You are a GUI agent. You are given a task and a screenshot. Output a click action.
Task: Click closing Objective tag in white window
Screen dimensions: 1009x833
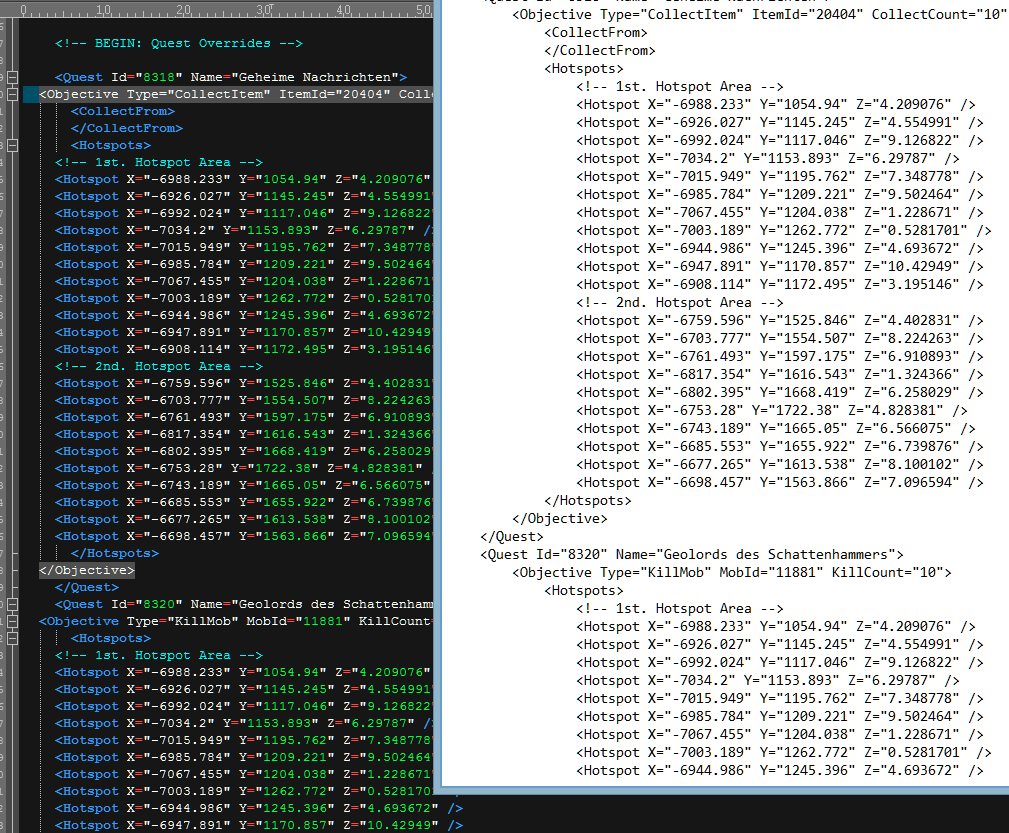click(559, 518)
